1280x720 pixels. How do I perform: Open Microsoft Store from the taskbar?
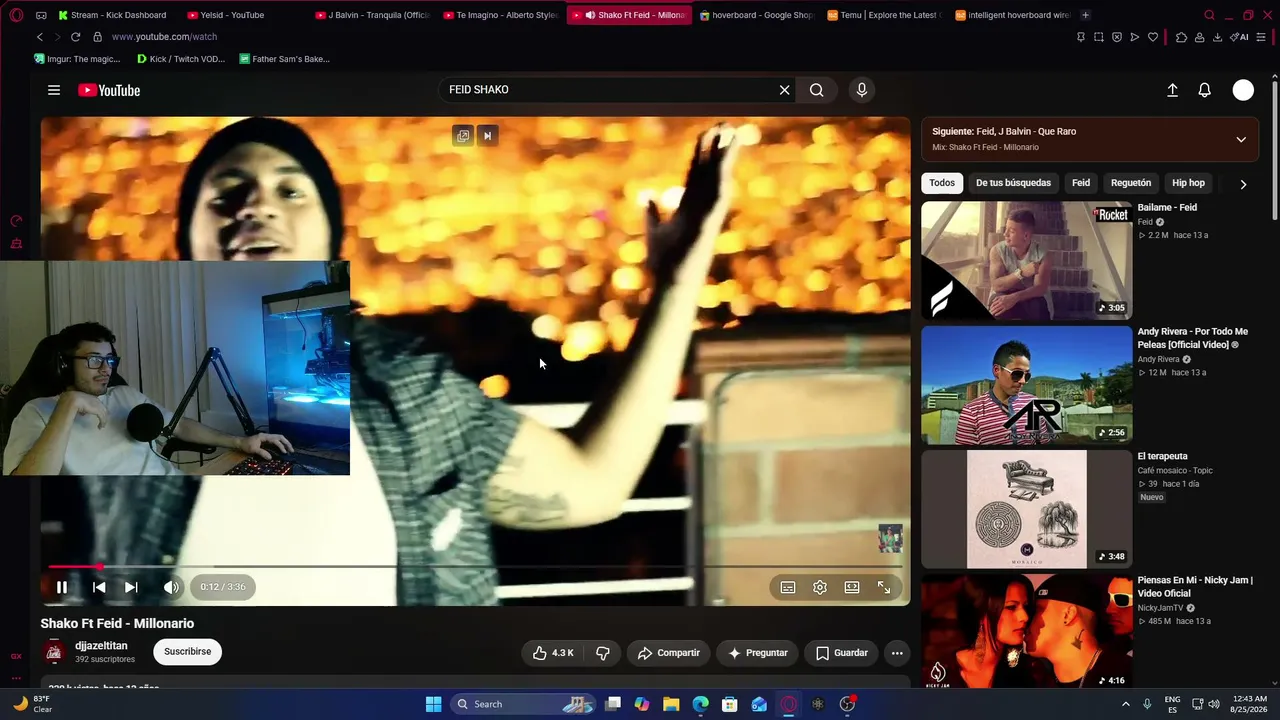point(730,704)
